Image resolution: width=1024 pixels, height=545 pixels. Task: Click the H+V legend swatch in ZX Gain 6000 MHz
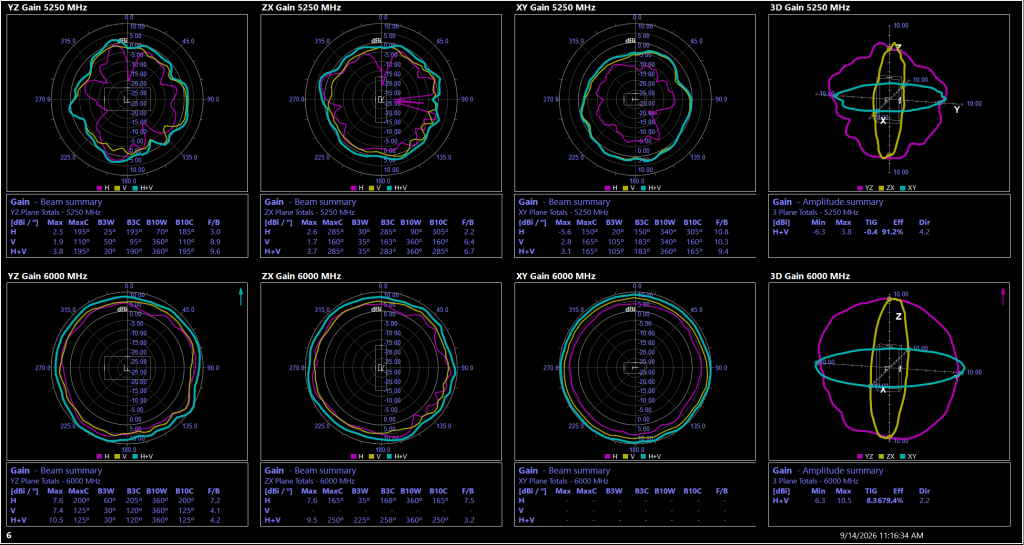click(390, 456)
